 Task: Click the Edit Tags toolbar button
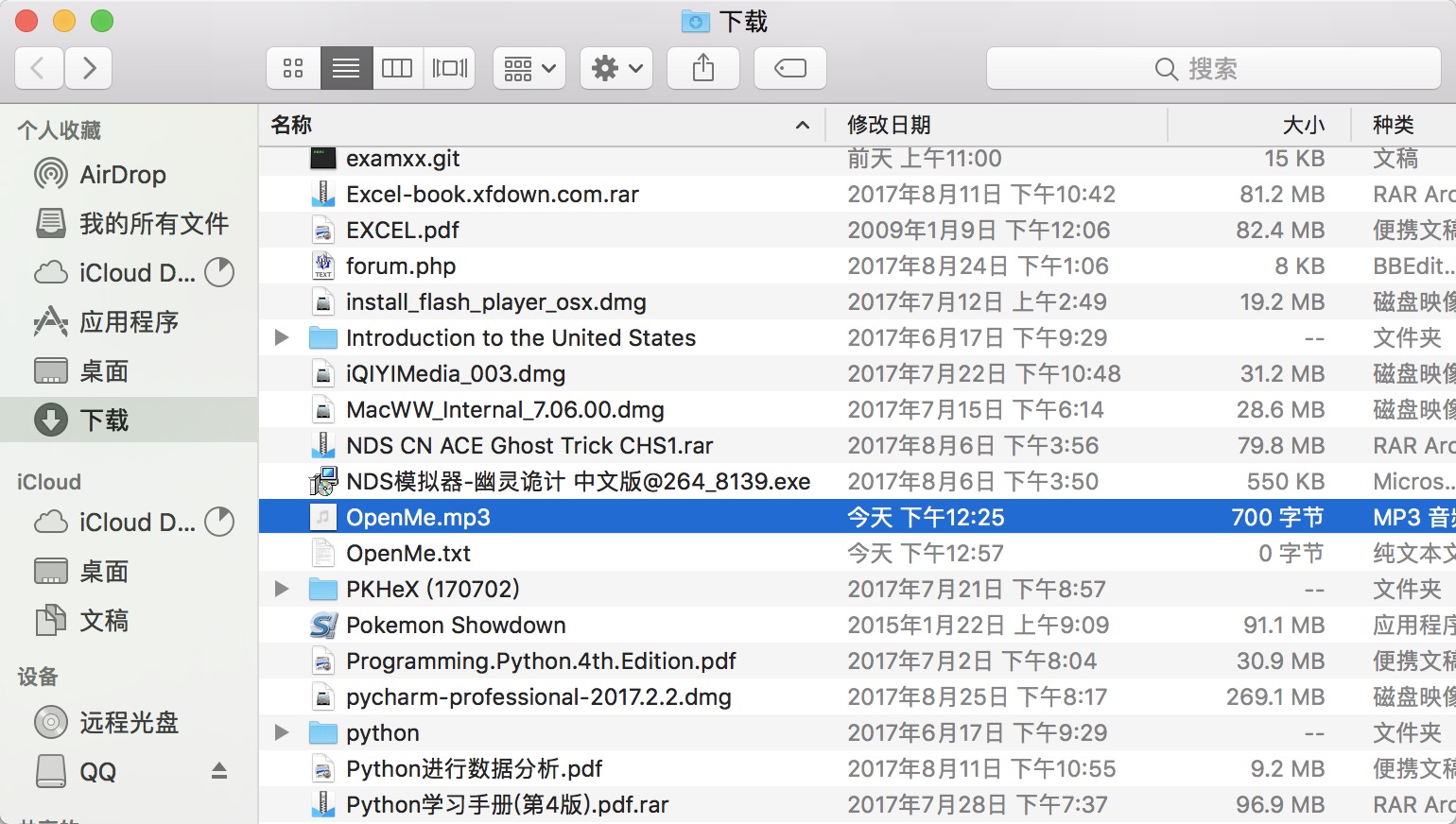tap(789, 68)
